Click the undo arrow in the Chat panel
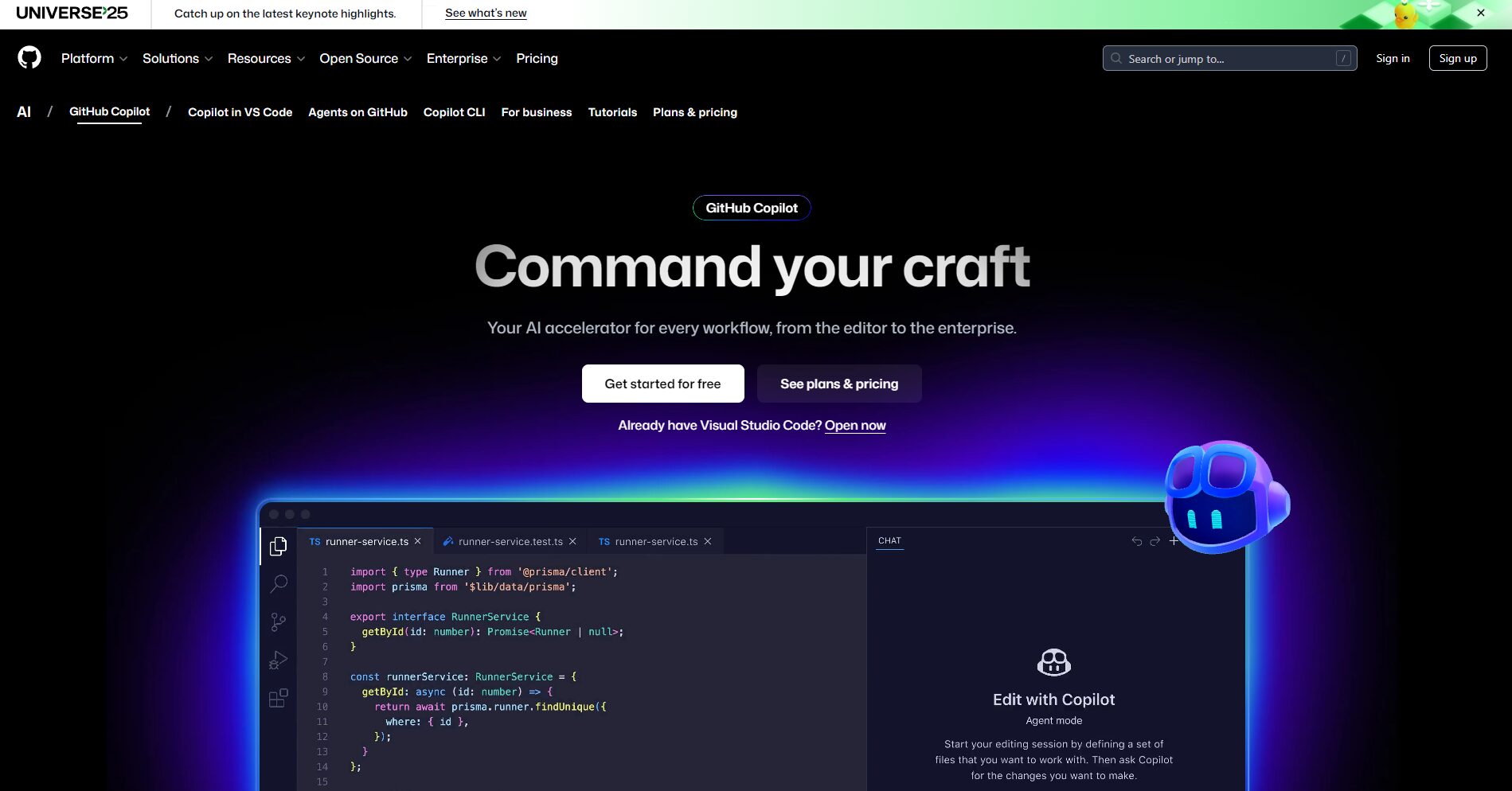The image size is (1512, 791). pos(1137,540)
